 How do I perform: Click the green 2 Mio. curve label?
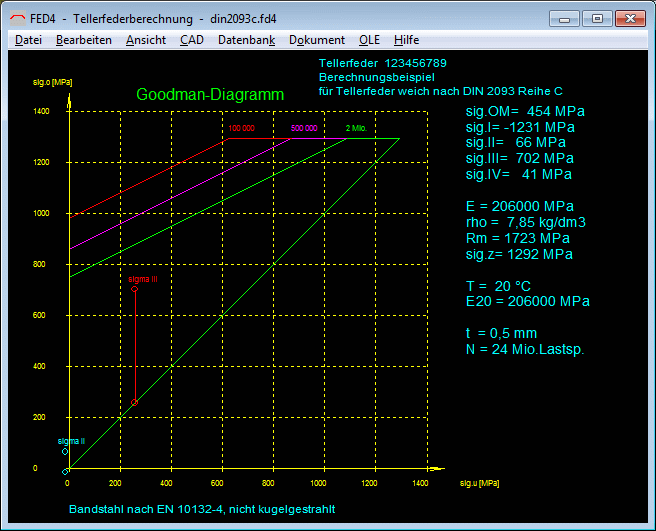click(x=355, y=129)
